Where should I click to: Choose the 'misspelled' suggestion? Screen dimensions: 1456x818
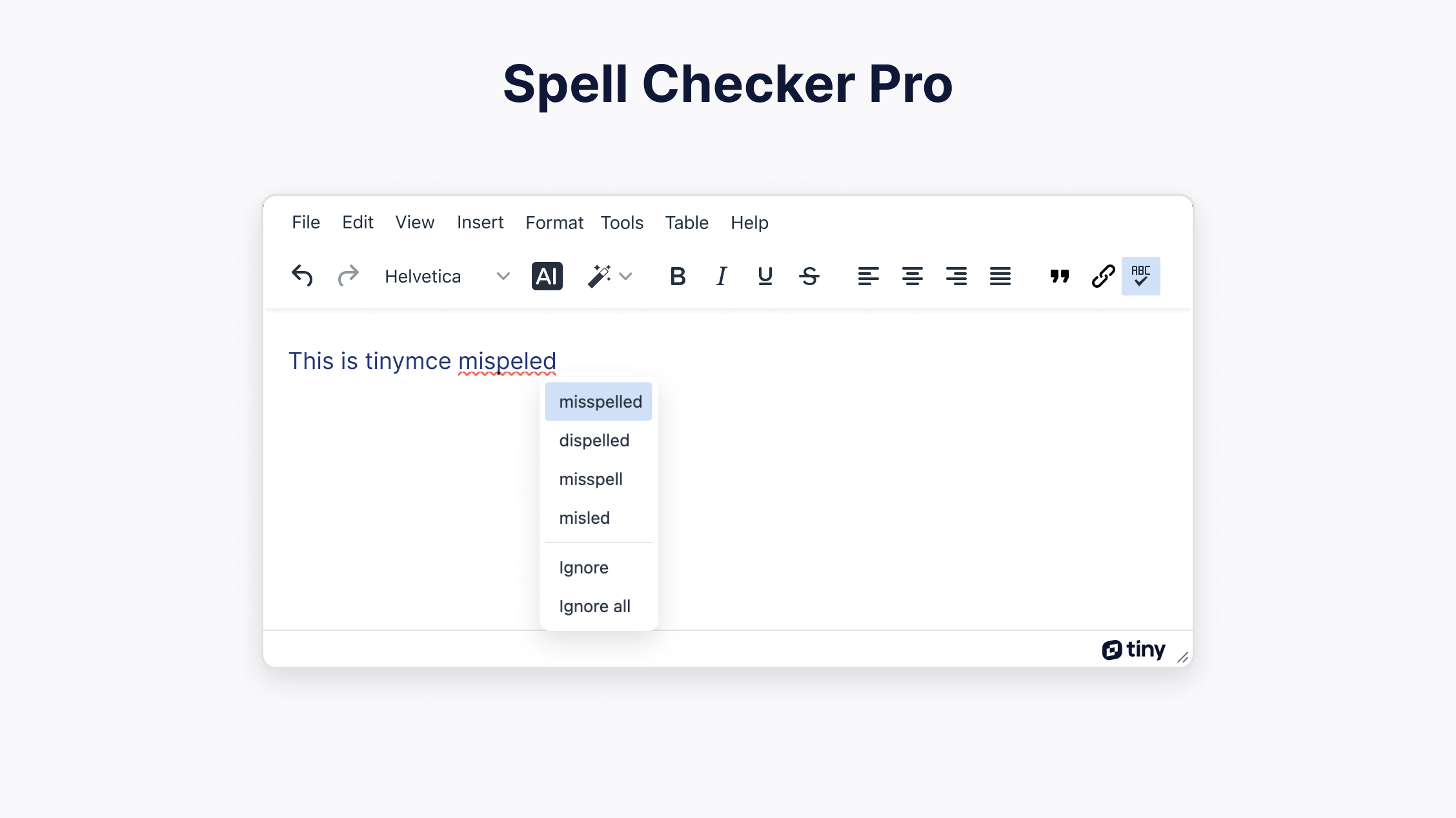600,402
